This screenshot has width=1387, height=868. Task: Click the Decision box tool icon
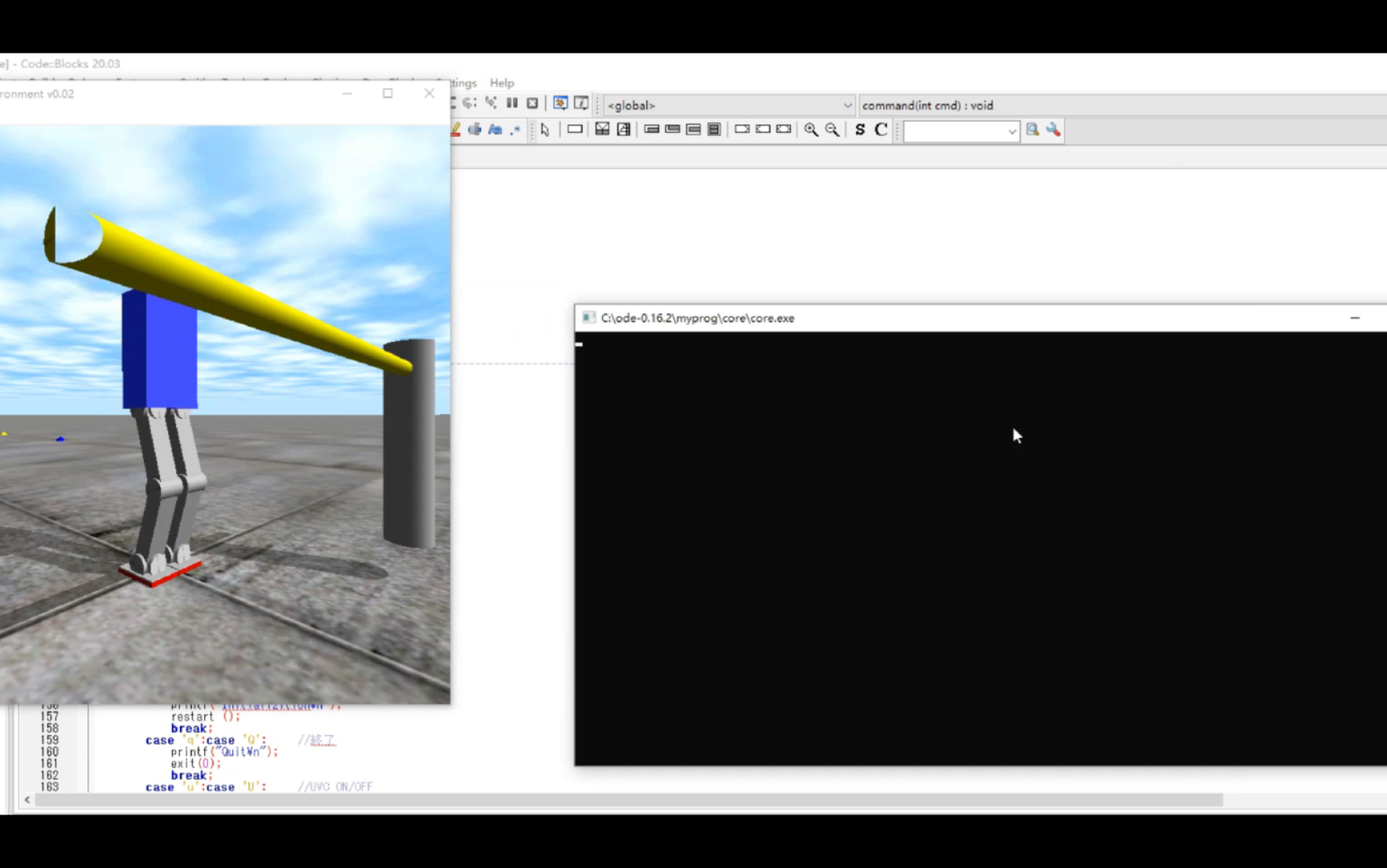pyautogui.click(x=602, y=129)
